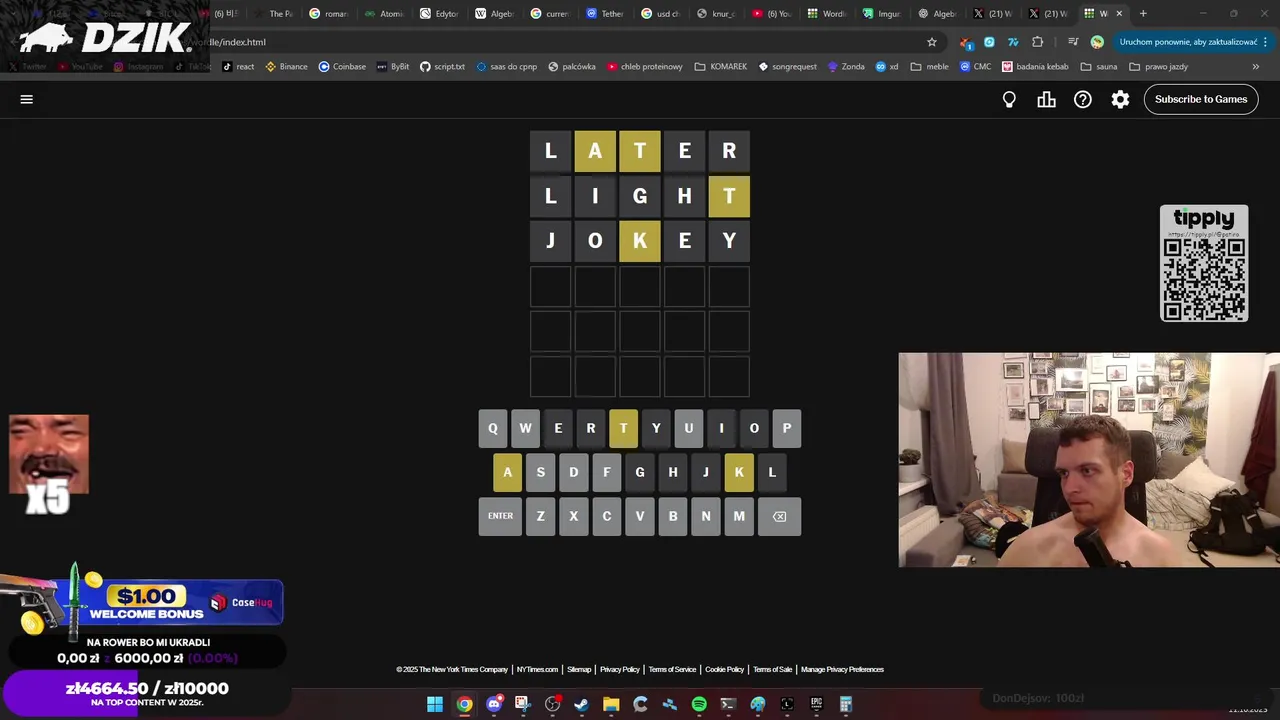Tap the C key on the Wordle keyboard
The image size is (1280, 720).
coord(606,516)
